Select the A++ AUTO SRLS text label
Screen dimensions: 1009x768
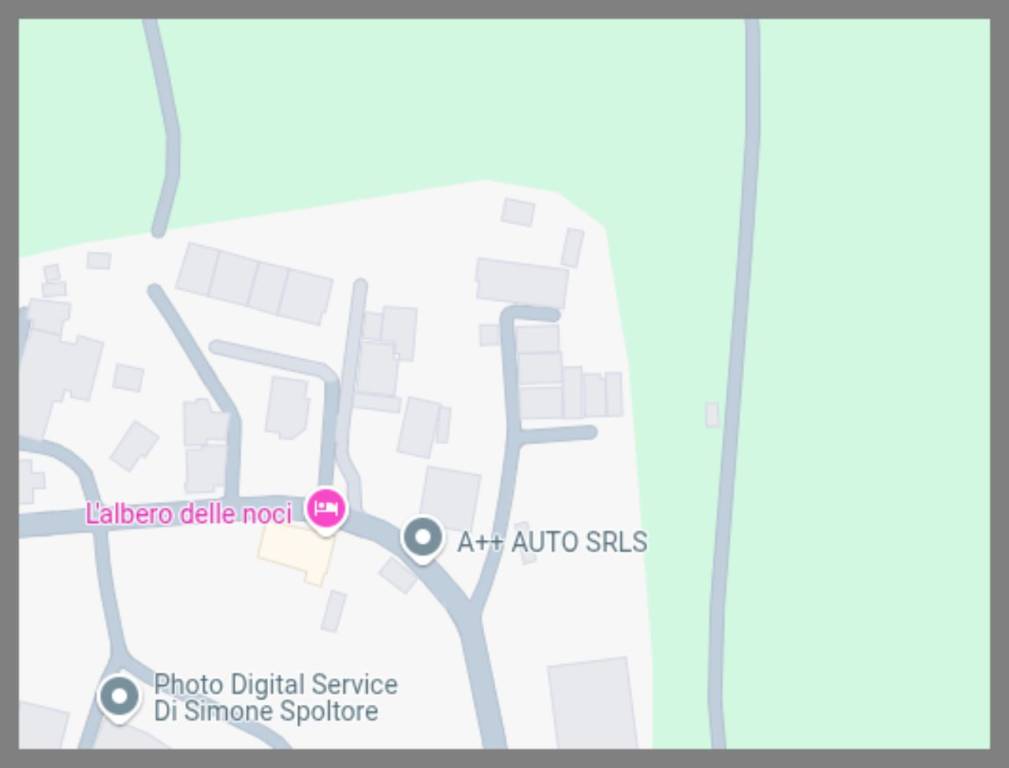point(552,542)
